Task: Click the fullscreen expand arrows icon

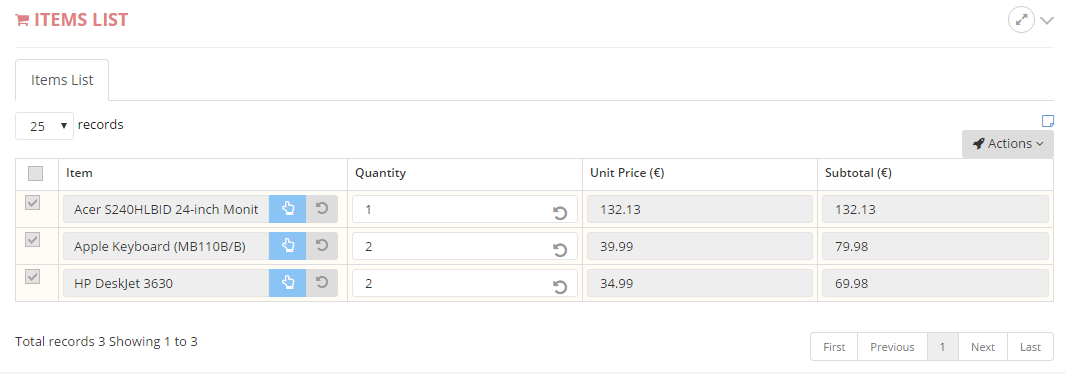Action: 1020,20
